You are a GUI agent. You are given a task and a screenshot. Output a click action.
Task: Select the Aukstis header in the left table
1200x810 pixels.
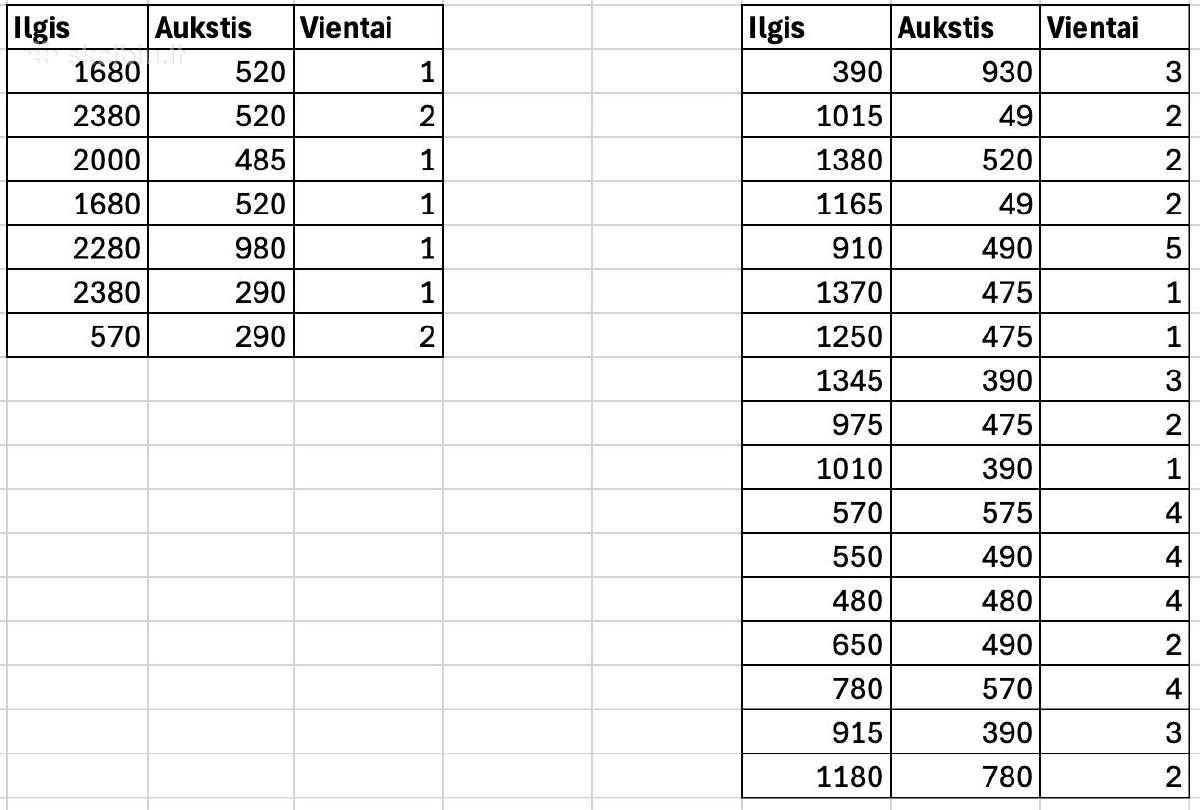[x=221, y=28]
